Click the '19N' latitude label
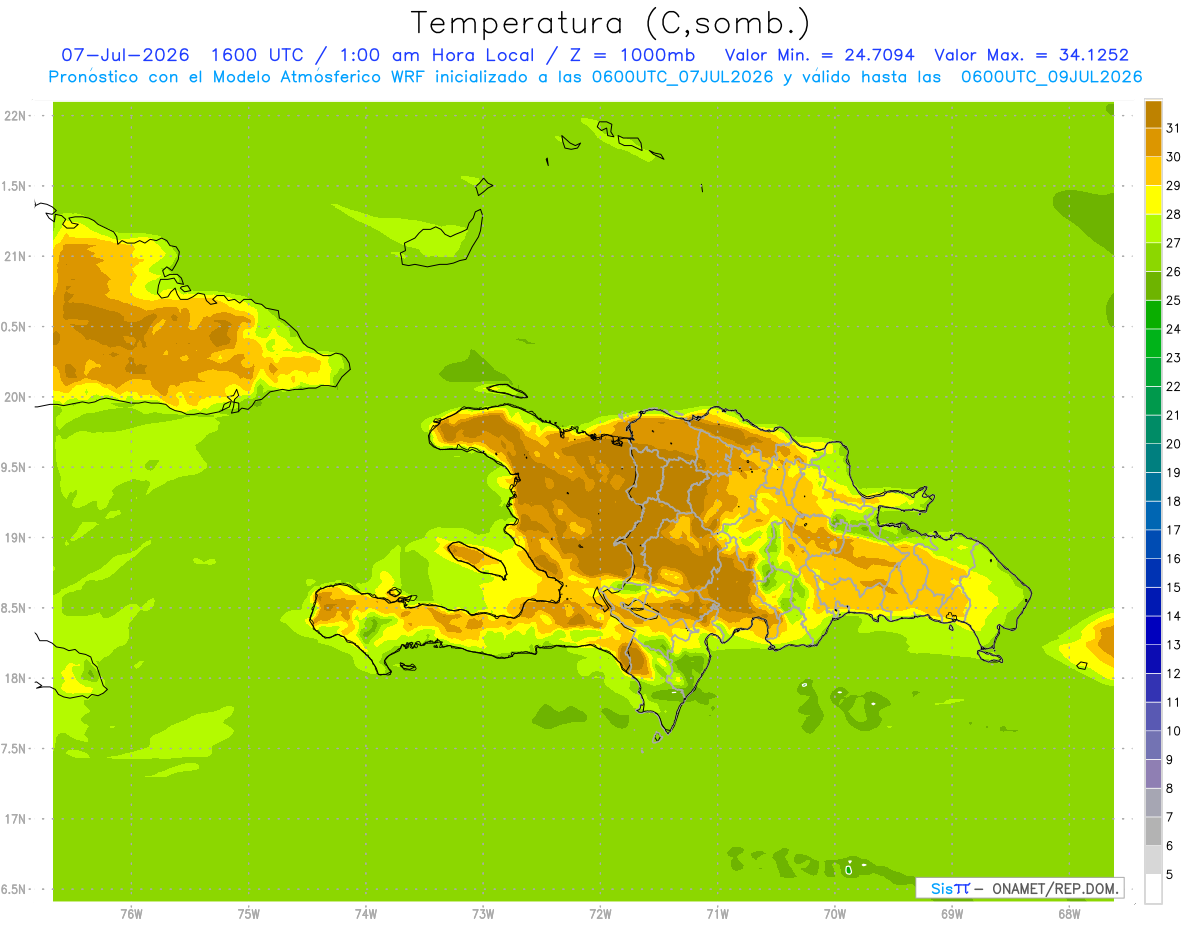Viewport: 1200px width, 927px height. tap(14, 538)
